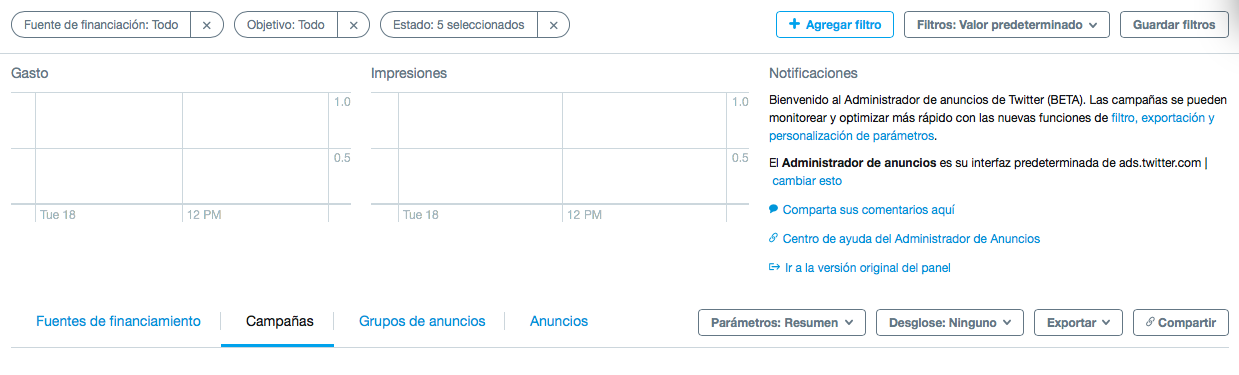1239x375 pixels.
Task: Switch to Fuentes de financiamiento tab
Action: click(118, 321)
